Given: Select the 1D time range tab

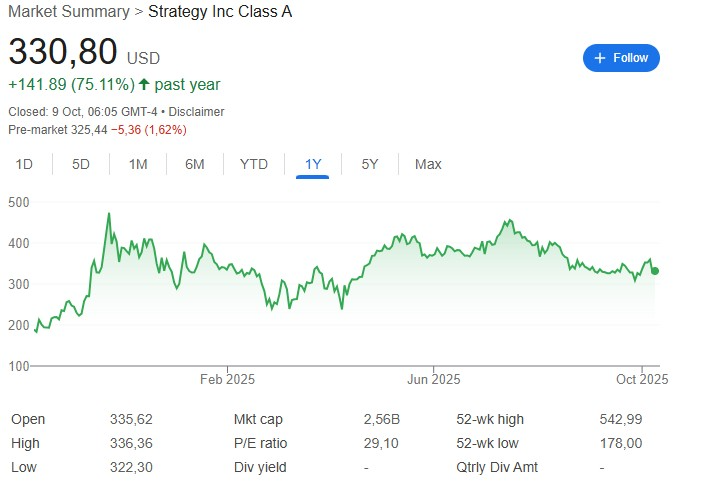Looking at the screenshot, I should [24, 164].
